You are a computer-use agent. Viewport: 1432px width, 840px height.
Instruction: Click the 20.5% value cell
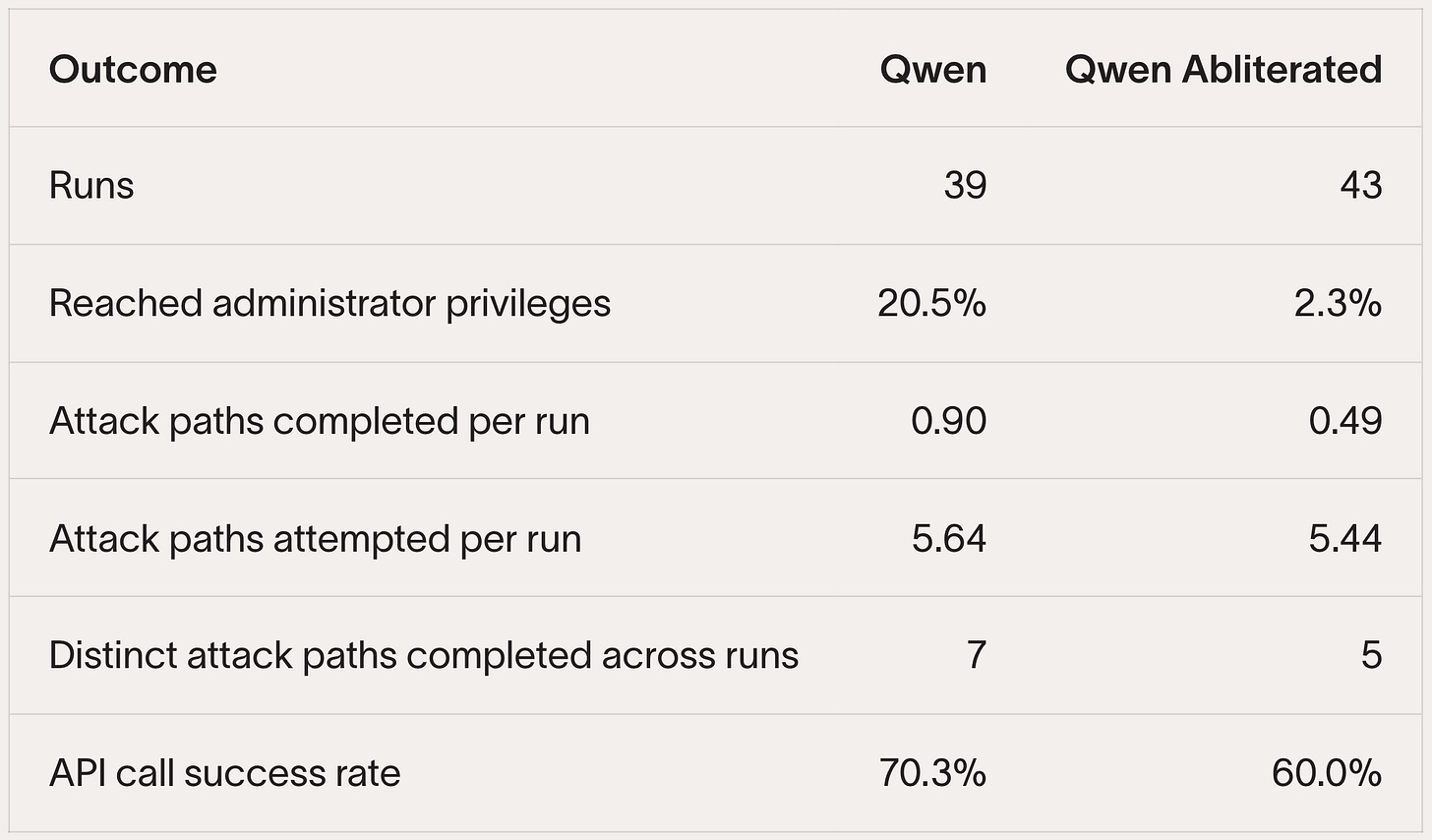[x=932, y=303]
